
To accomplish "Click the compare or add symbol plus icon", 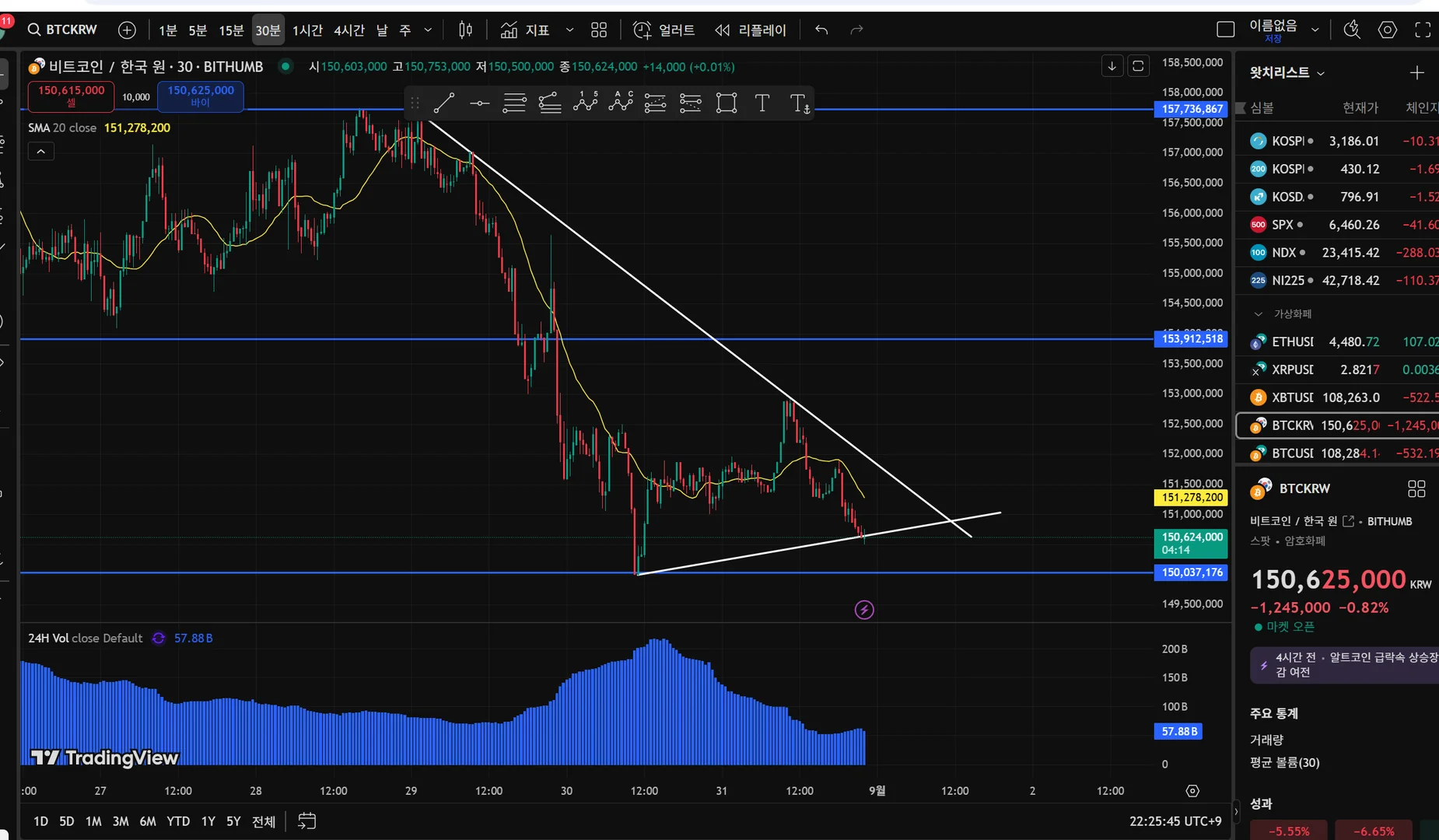I will [x=127, y=30].
